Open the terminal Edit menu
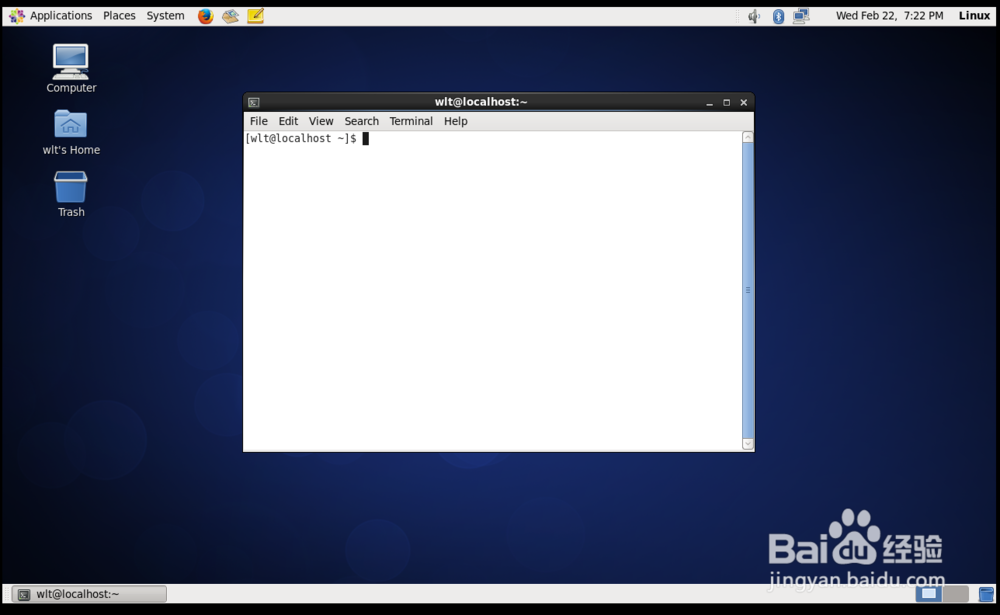The width and height of the screenshot is (1000, 615). 288,121
